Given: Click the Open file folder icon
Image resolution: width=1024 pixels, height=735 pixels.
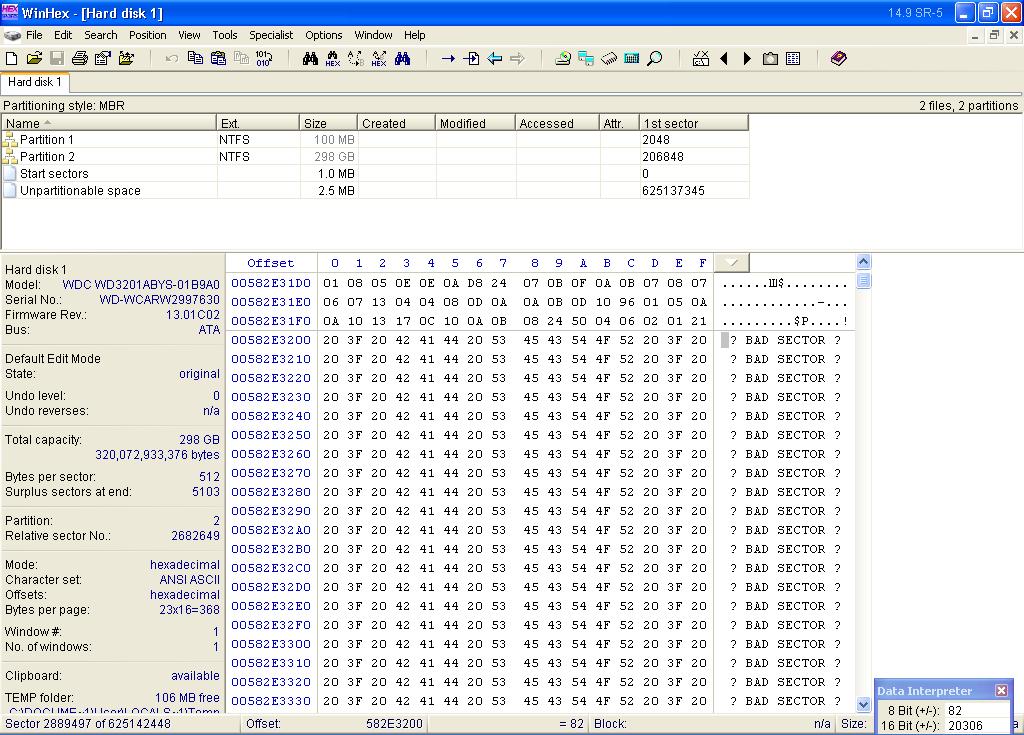Looking at the screenshot, I should (34, 59).
